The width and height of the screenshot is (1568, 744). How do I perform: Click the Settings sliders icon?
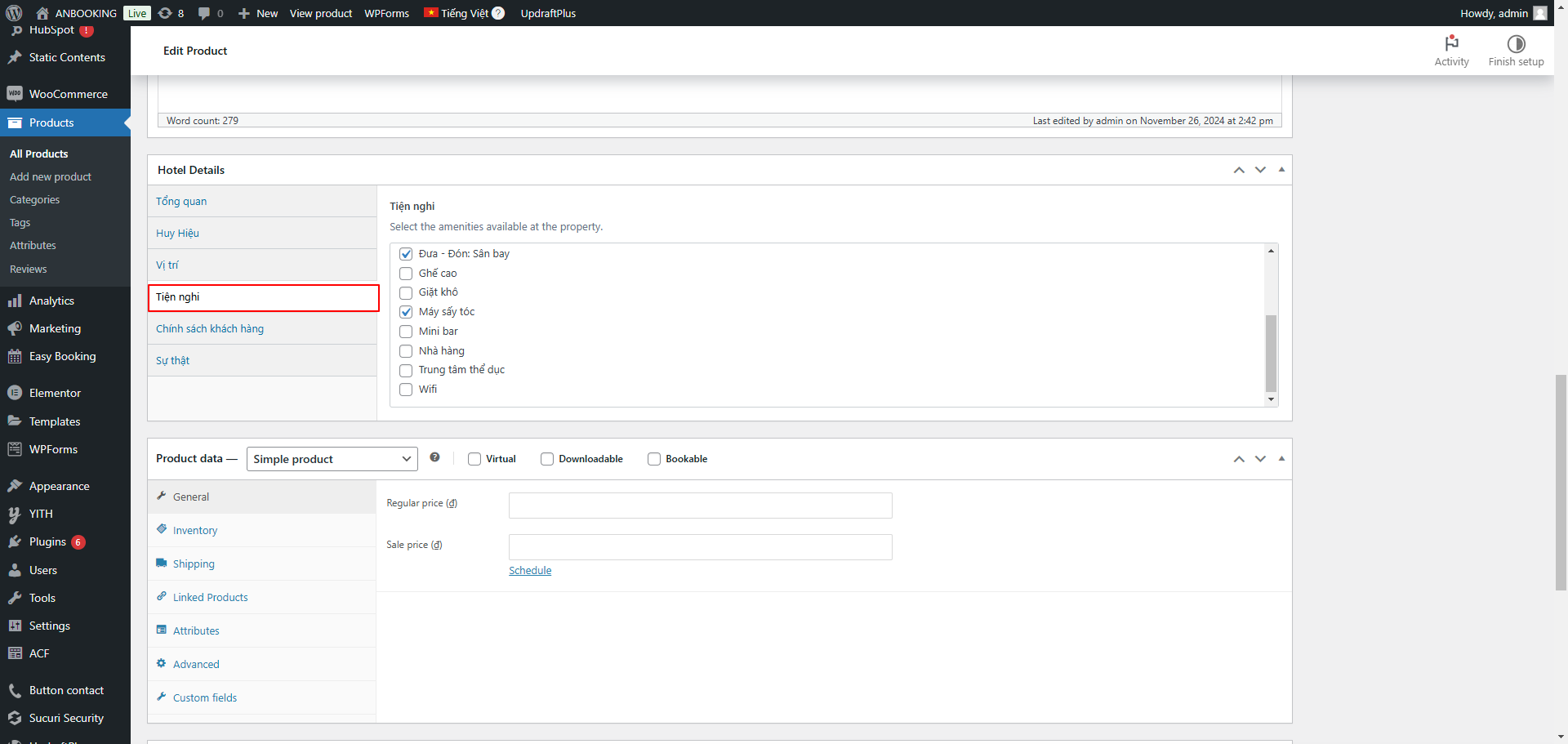click(x=15, y=626)
